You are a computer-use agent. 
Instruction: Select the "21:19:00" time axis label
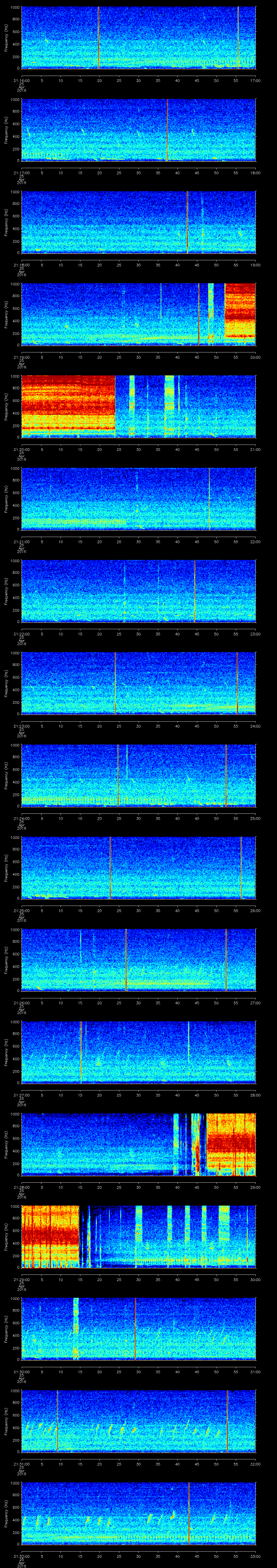click(x=21, y=357)
